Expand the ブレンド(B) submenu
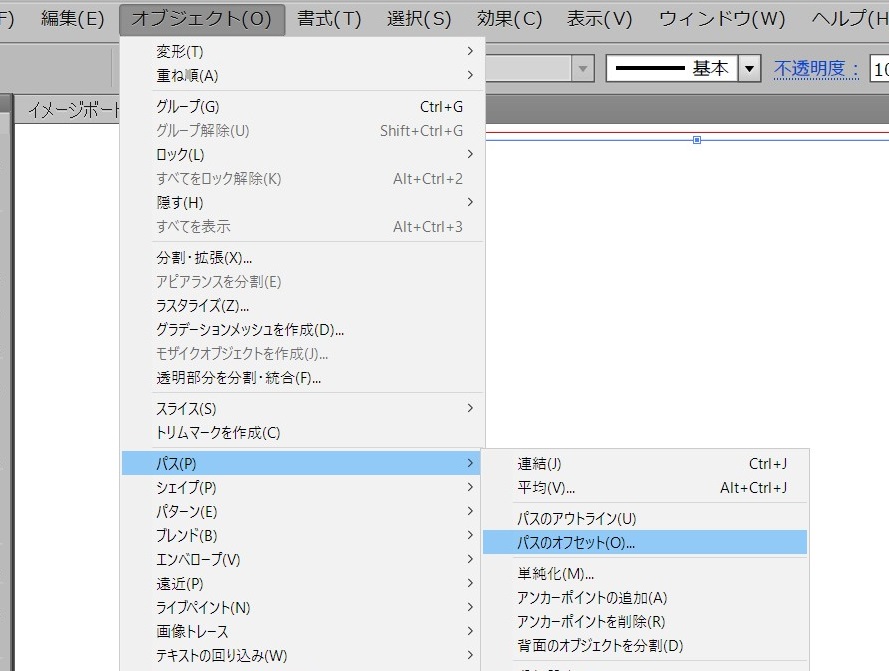The width and height of the screenshot is (889, 671). 303,535
